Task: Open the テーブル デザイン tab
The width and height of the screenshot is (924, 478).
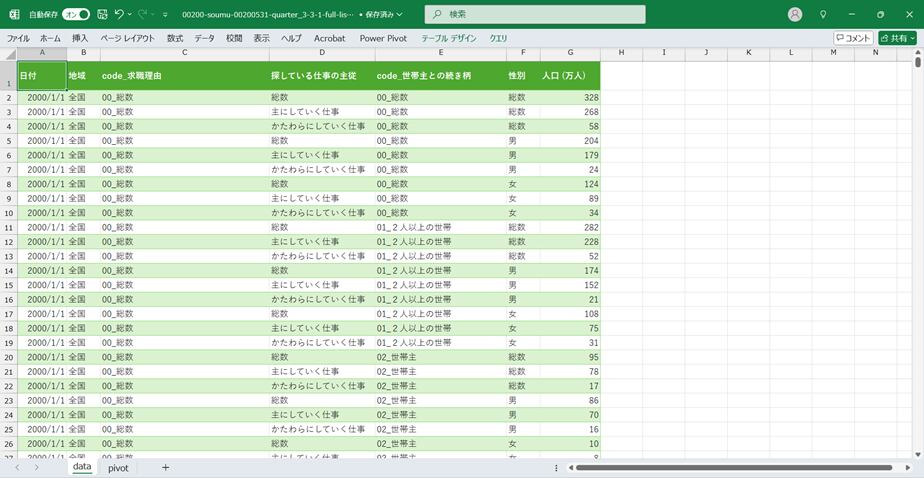Action: coord(449,38)
